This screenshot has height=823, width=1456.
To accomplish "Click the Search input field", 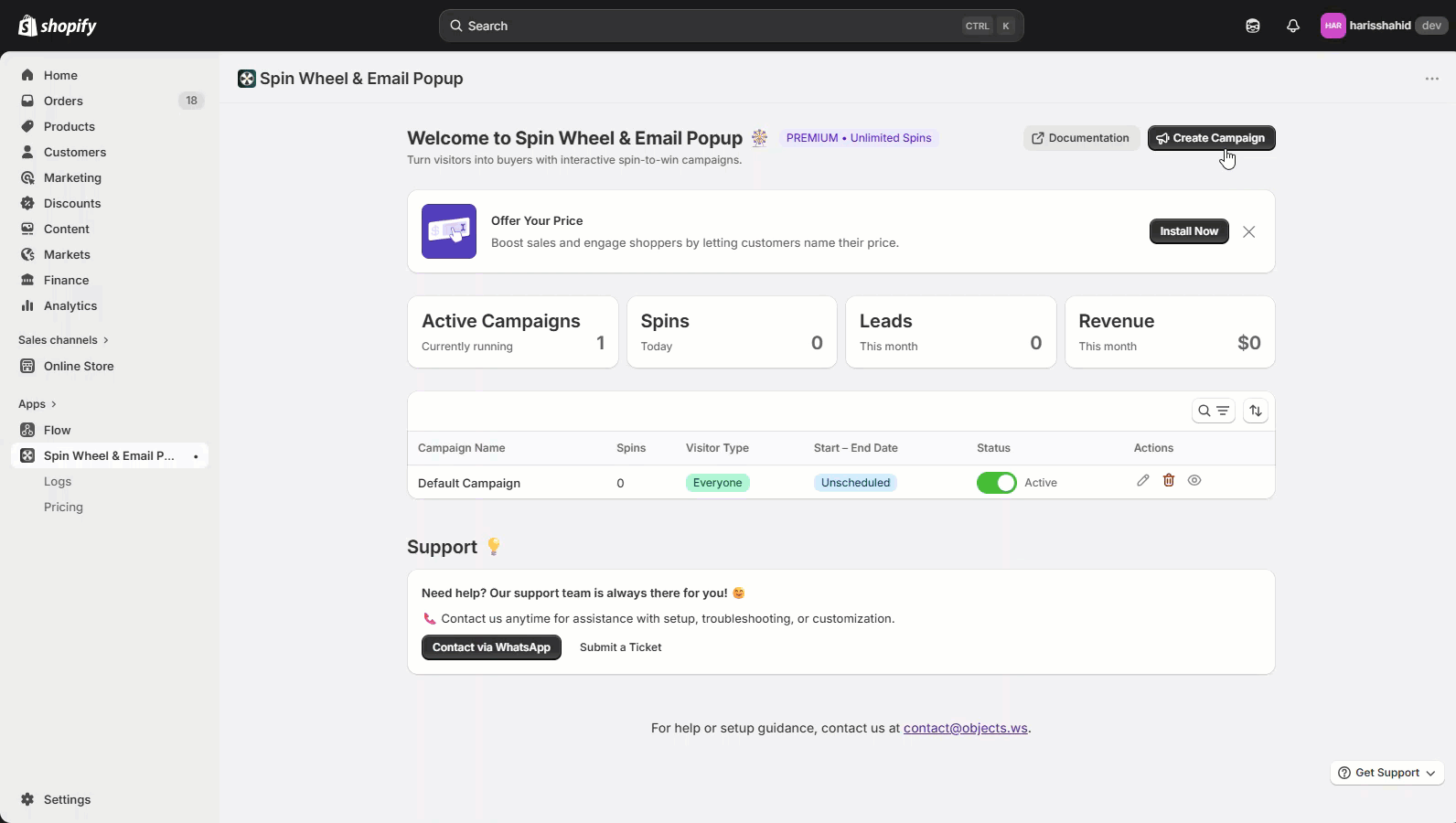I will 732,26.
